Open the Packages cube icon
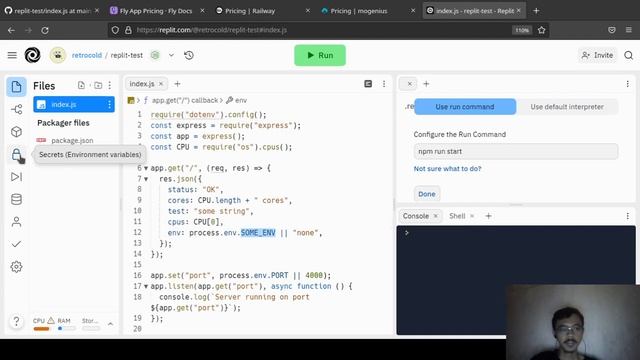The width and height of the screenshot is (640, 360). pyautogui.click(x=16, y=132)
